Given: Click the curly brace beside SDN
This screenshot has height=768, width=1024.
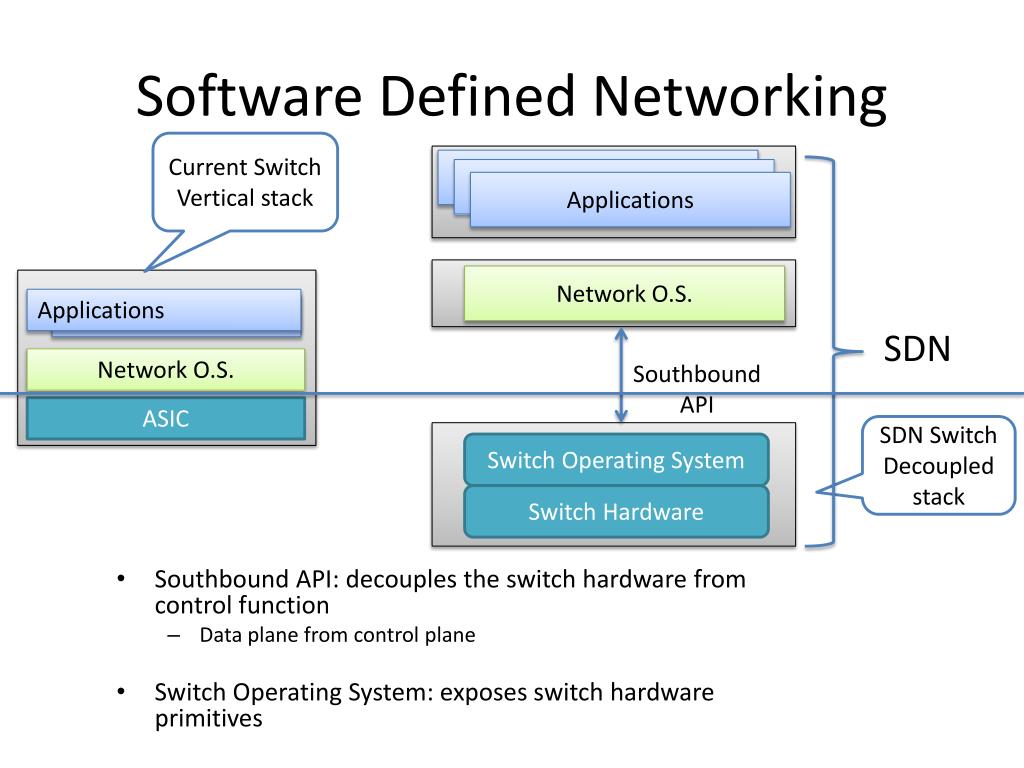Looking at the screenshot, I should click(833, 352).
